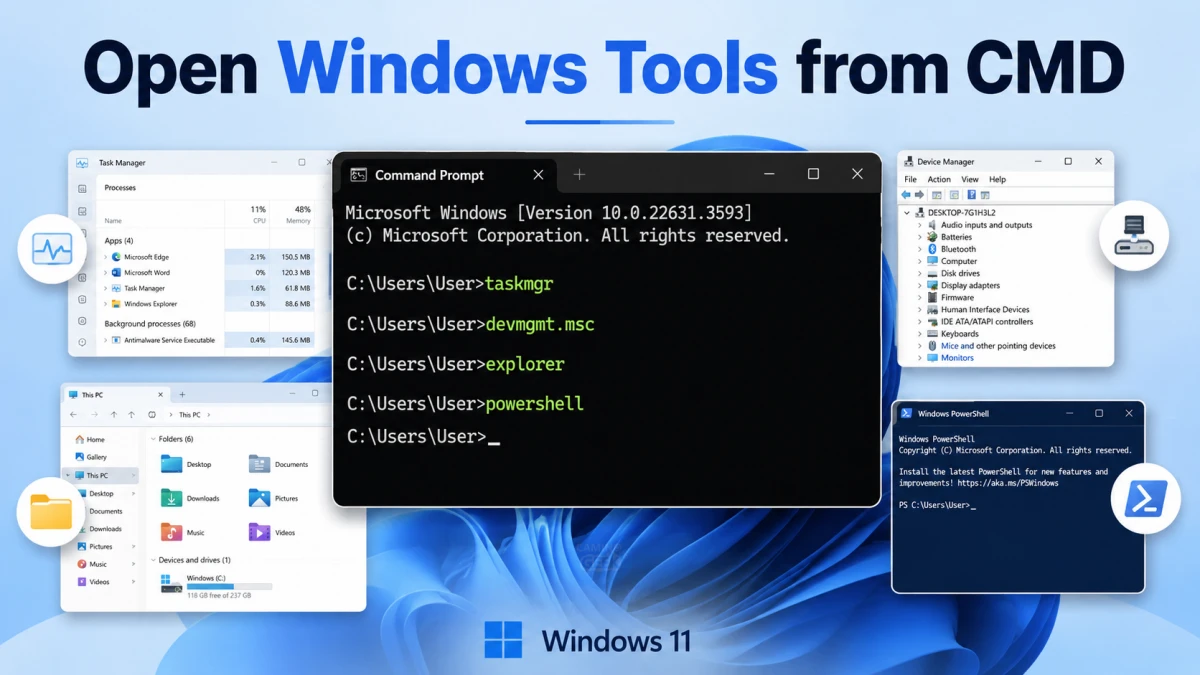The image size is (1200, 675).
Task: Click the refresh icon in File Explorer
Action: [152, 414]
